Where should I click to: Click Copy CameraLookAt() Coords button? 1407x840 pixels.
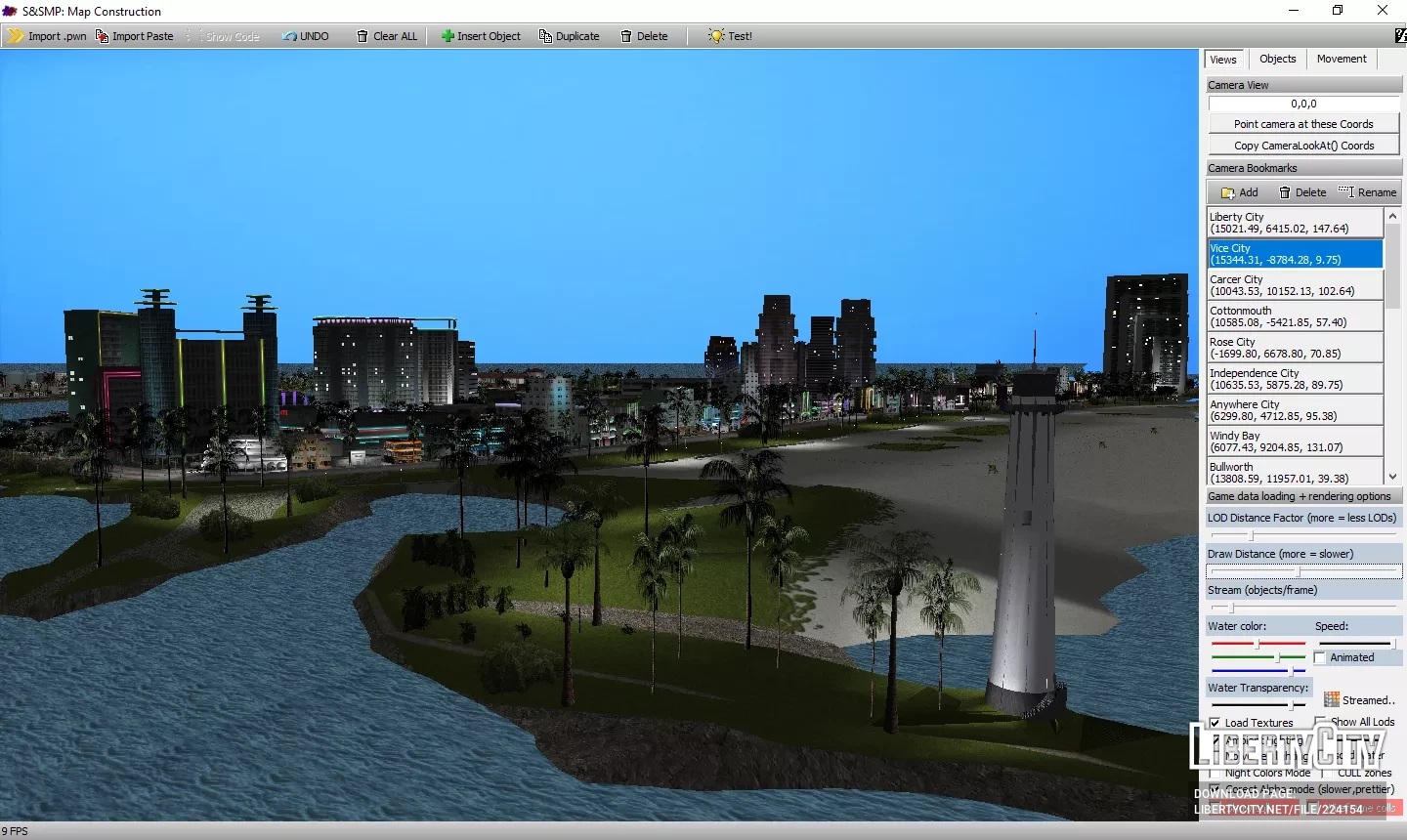[x=1303, y=146]
